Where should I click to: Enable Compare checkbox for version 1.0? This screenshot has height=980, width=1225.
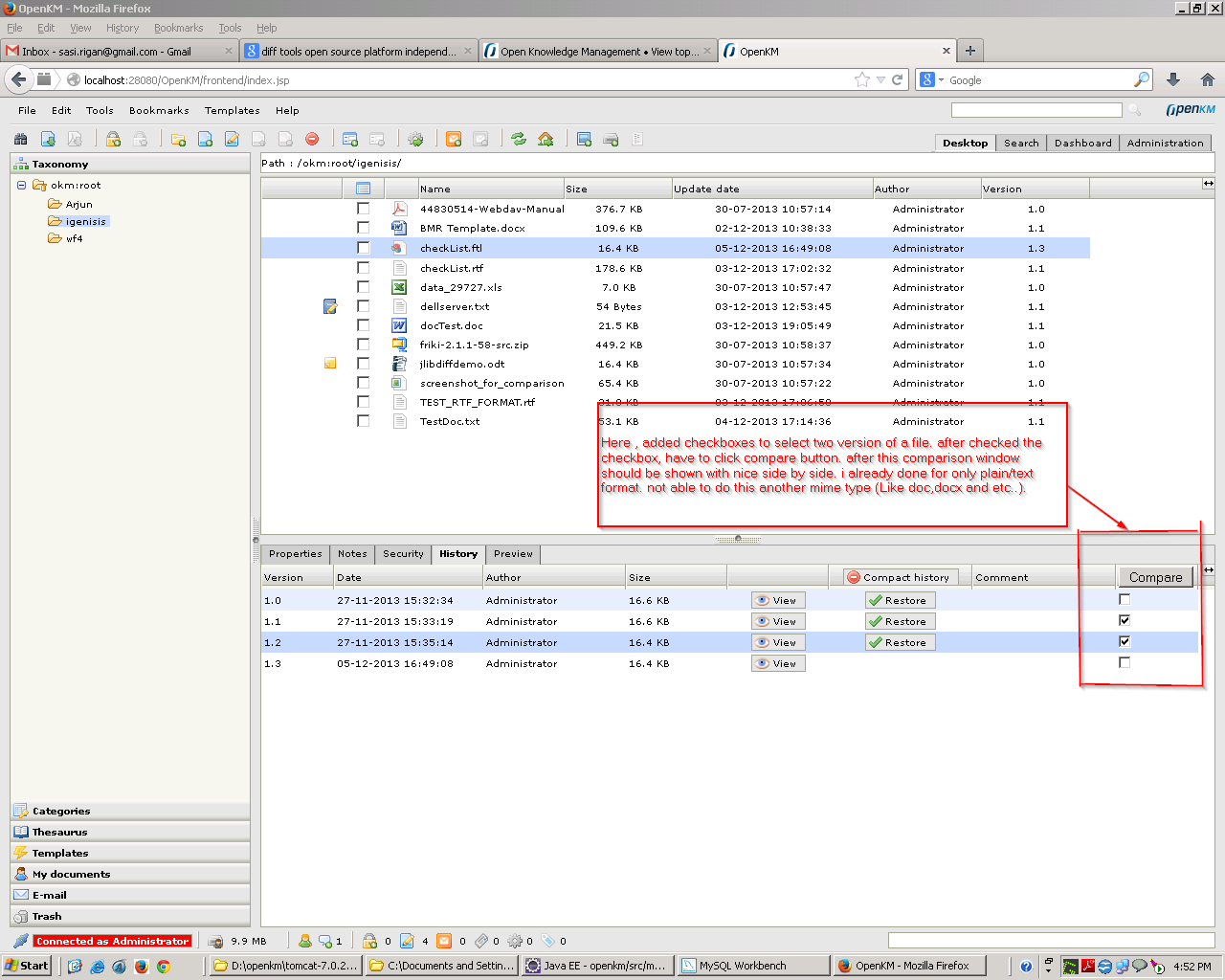point(1124,598)
